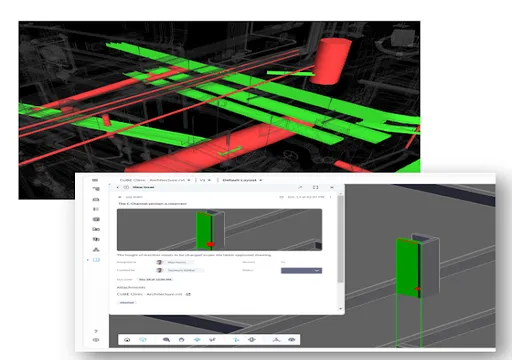512x360 pixels.
Task: Click the Assigned to user chip
Action: click(x=174, y=262)
